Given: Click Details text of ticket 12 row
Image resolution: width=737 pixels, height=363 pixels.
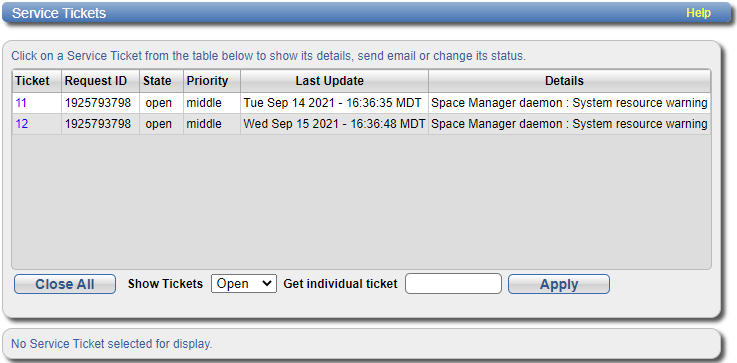Looking at the screenshot, I should tap(569, 124).
